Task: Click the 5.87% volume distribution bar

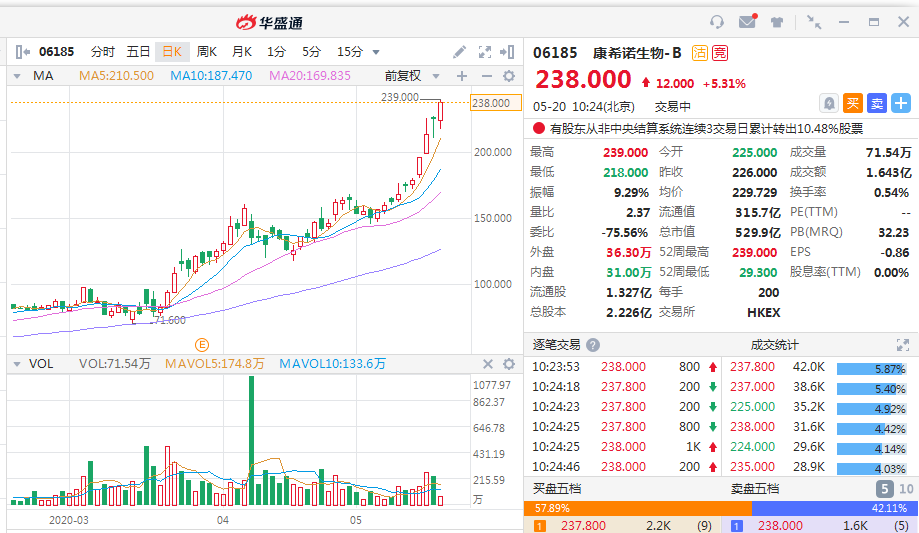Action: coord(872,369)
